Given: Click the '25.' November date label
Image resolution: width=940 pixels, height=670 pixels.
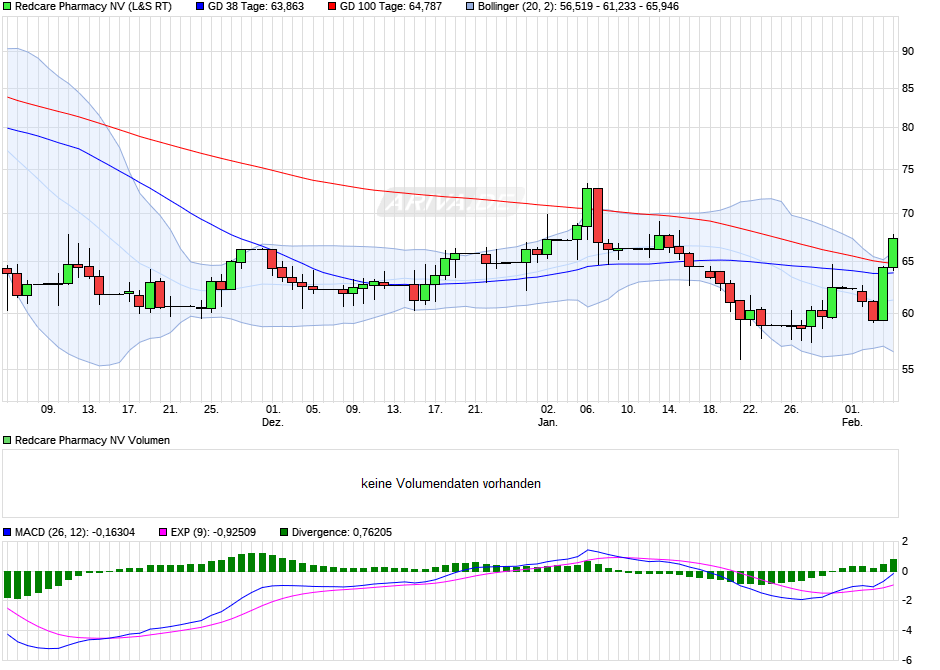Looking at the screenshot, I should point(210,409).
